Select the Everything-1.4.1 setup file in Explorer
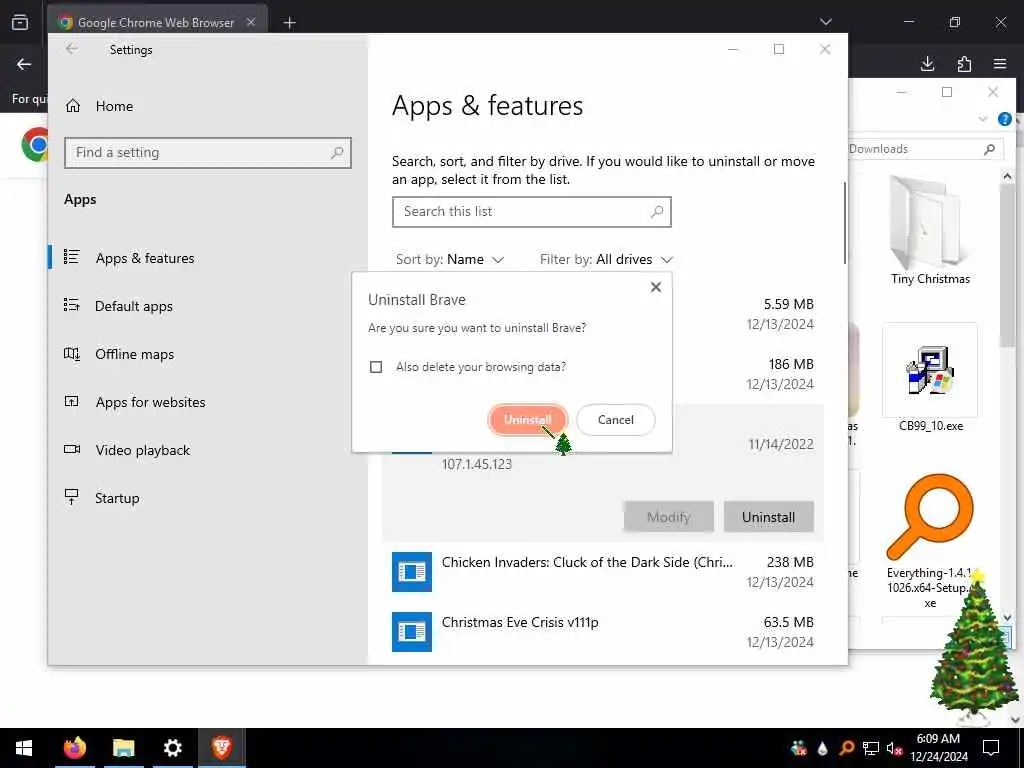The width and height of the screenshot is (1024, 768). tap(930, 541)
